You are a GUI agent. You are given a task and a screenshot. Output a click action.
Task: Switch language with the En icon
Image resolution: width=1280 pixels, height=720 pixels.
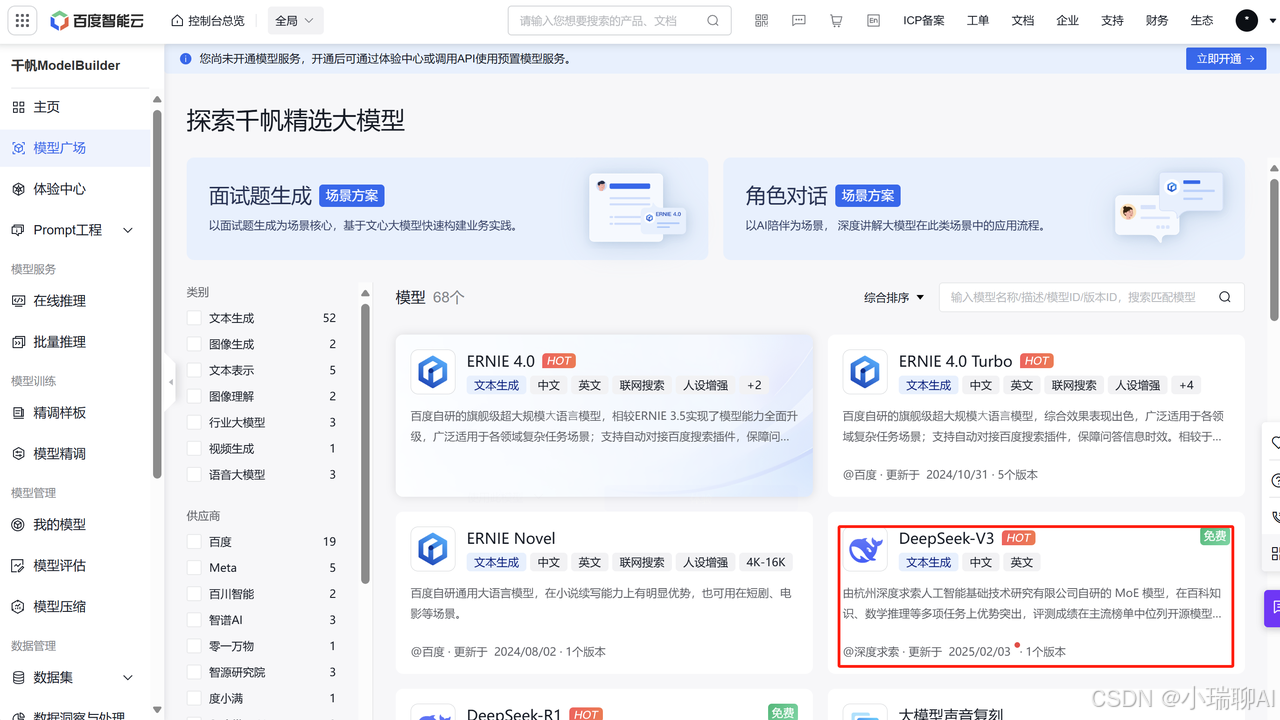pos(873,20)
